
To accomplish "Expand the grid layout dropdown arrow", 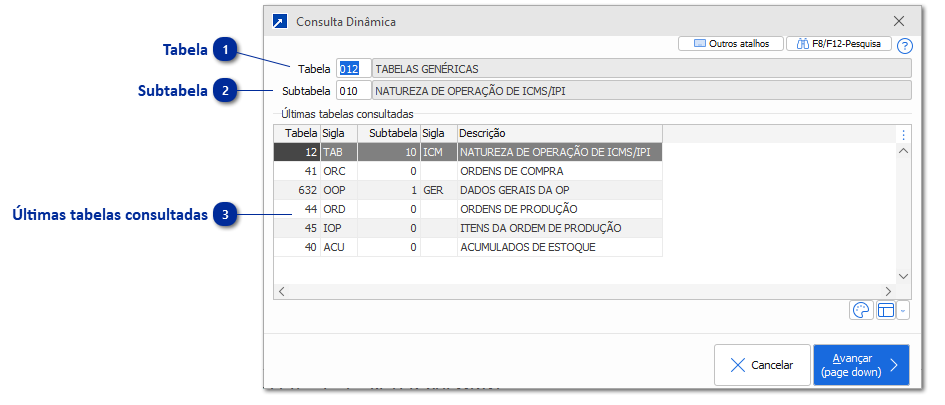I will pos(903,310).
